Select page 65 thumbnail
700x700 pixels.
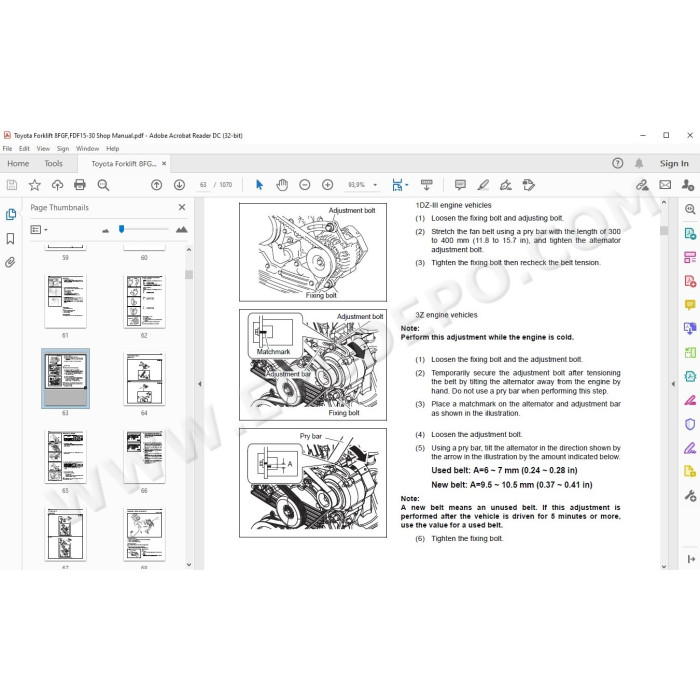click(x=65, y=457)
